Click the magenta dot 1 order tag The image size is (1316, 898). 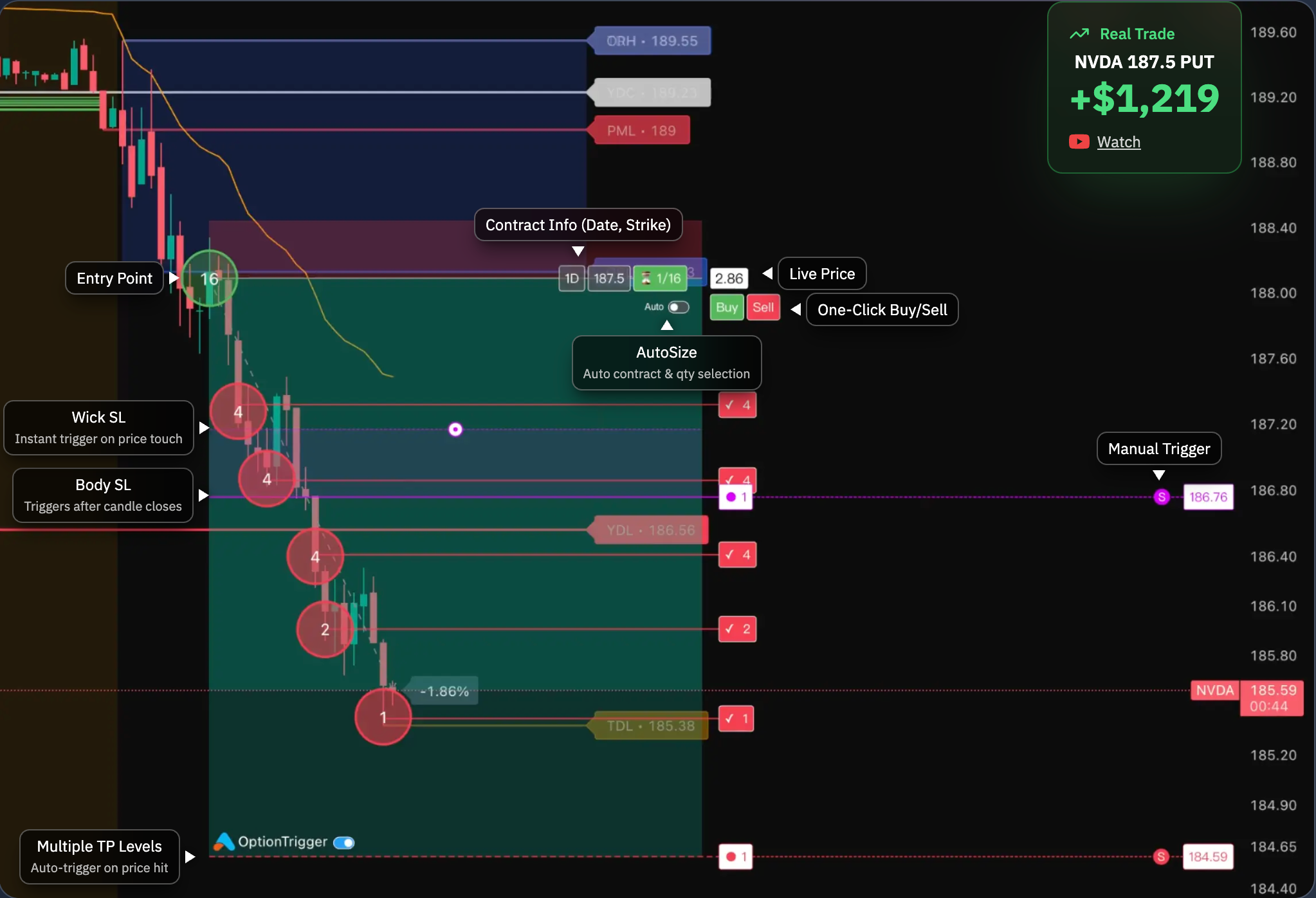click(x=736, y=497)
